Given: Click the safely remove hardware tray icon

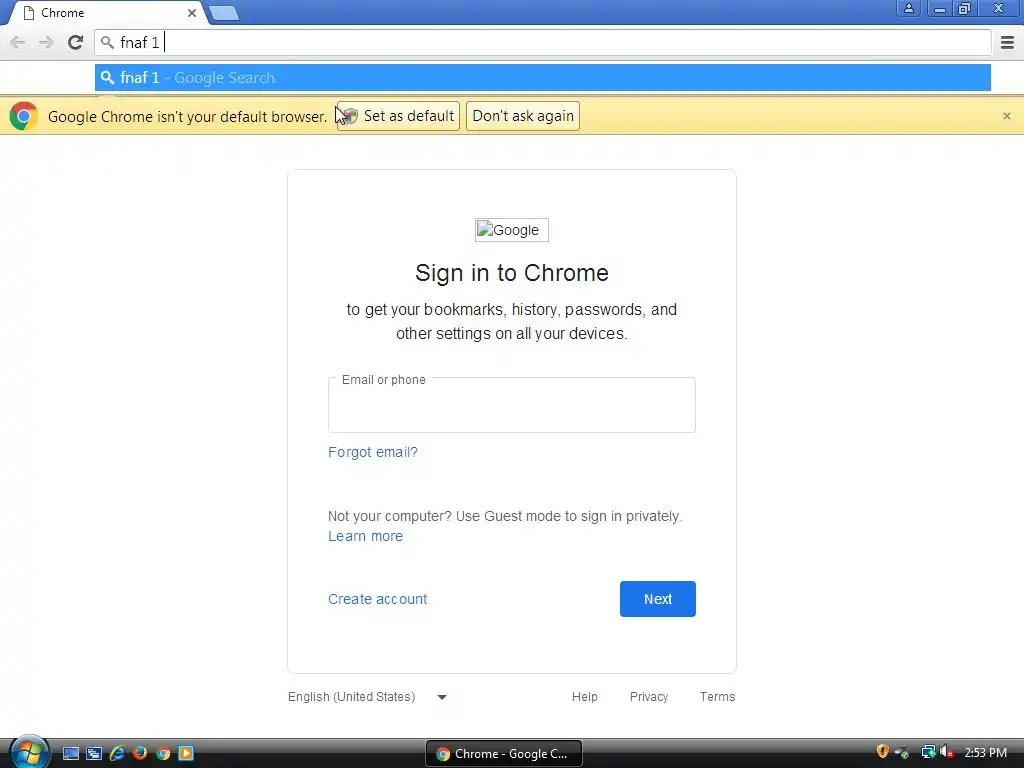Looking at the screenshot, I should [x=903, y=753].
